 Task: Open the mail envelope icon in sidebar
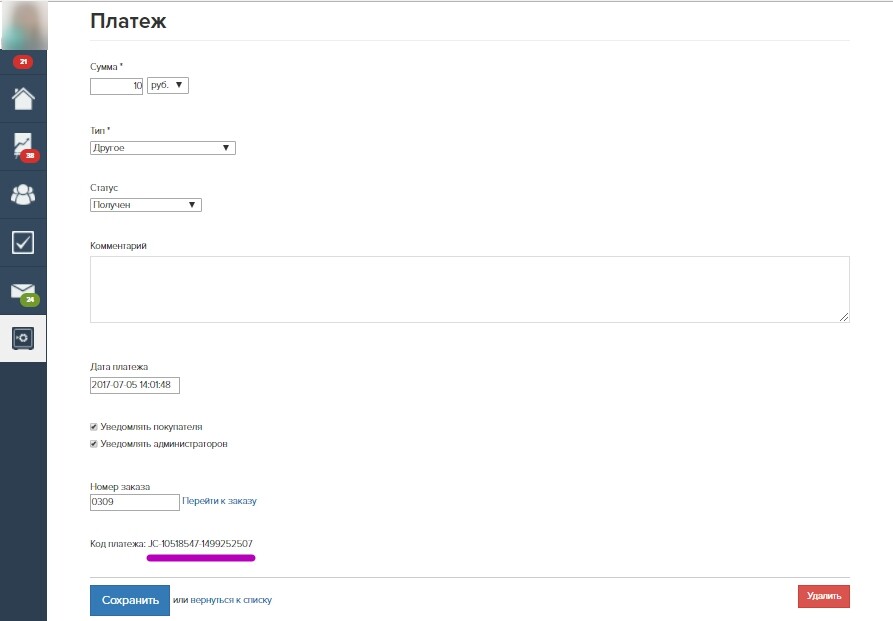click(23, 292)
